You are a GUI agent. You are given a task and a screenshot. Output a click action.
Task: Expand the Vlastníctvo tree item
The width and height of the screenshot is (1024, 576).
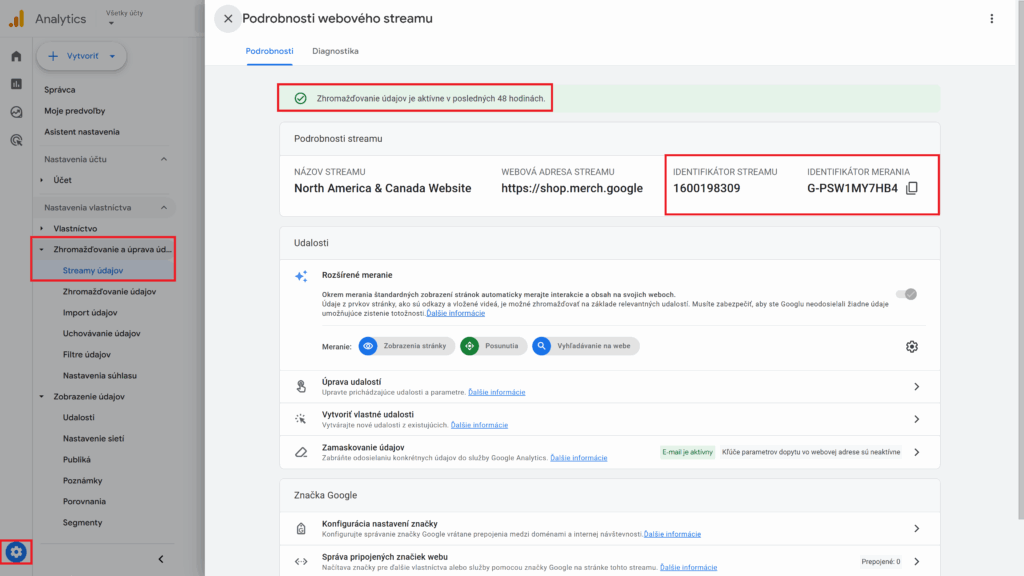42,229
